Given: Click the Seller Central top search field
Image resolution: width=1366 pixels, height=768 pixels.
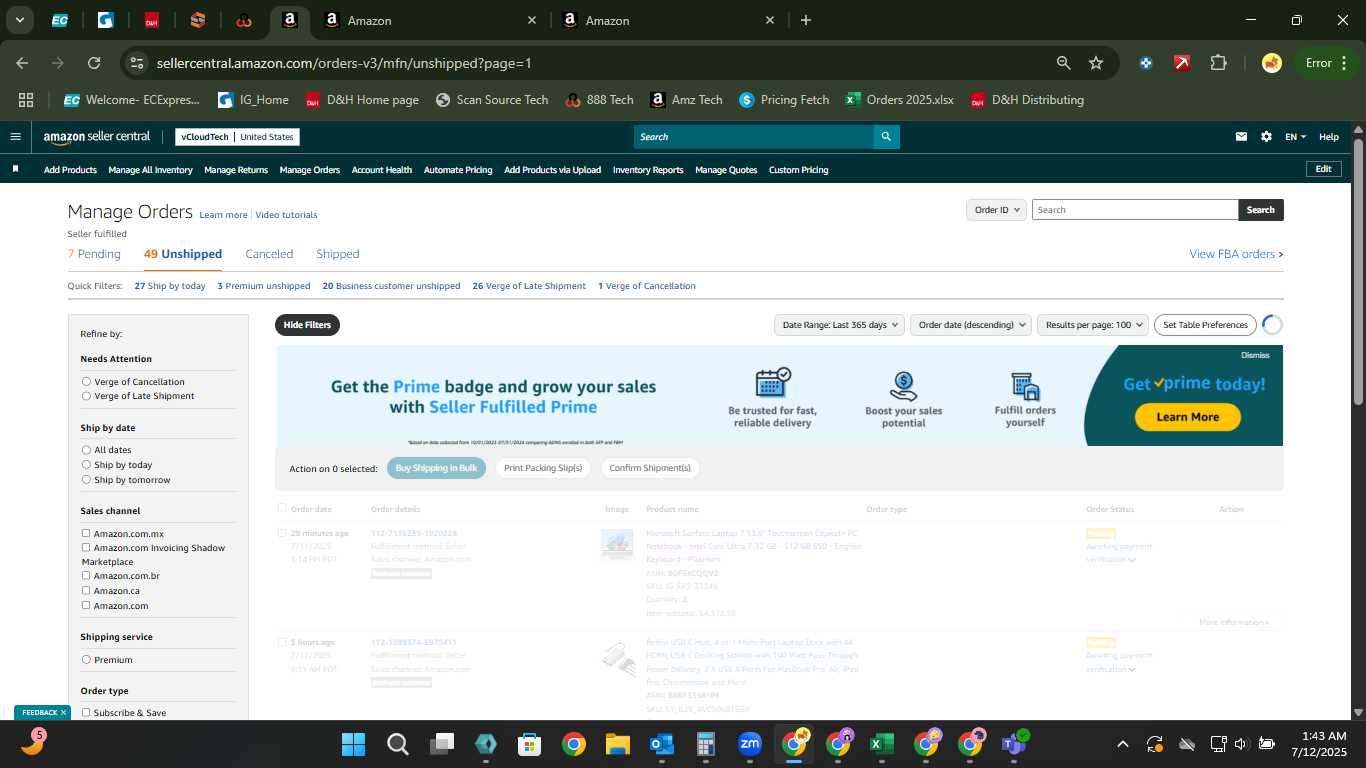Looking at the screenshot, I should click(x=753, y=137).
